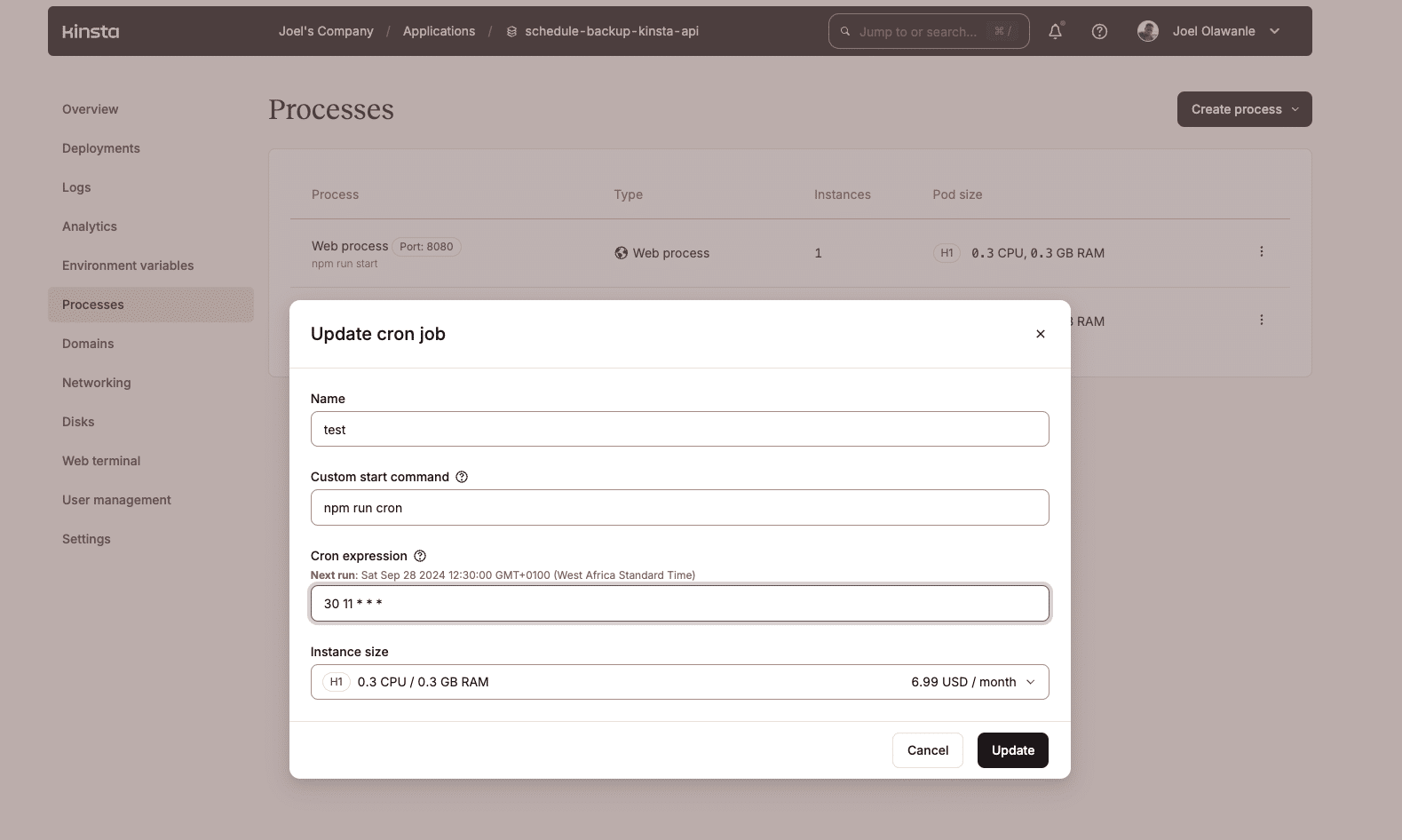Click the Cron expression help icon
Image resolution: width=1402 pixels, height=840 pixels.
pyautogui.click(x=420, y=556)
